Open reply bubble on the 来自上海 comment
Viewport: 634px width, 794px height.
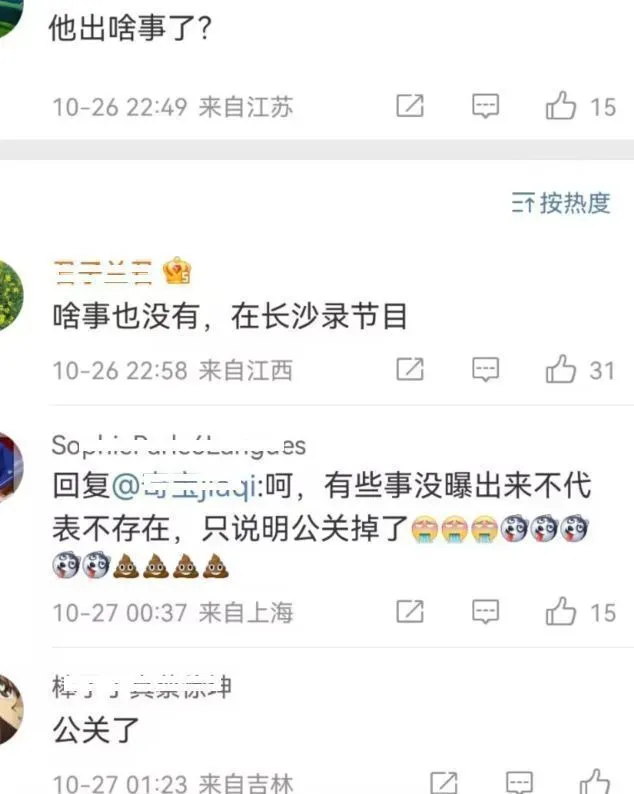[485, 612]
